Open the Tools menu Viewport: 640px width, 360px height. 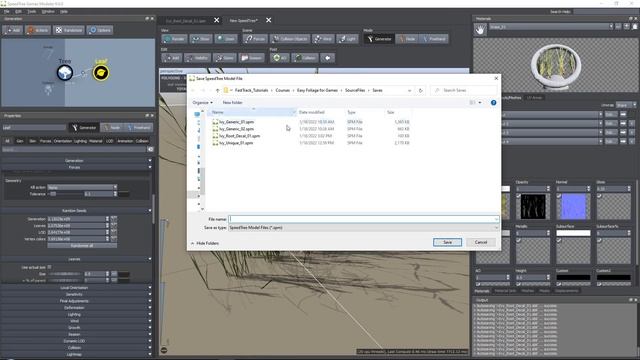coord(32,11)
